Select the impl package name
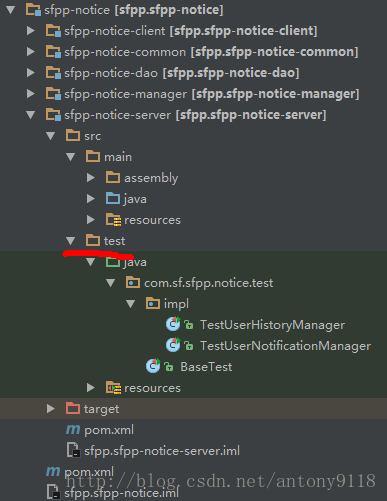Viewport: 387px width, 501px height. coord(176,304)
